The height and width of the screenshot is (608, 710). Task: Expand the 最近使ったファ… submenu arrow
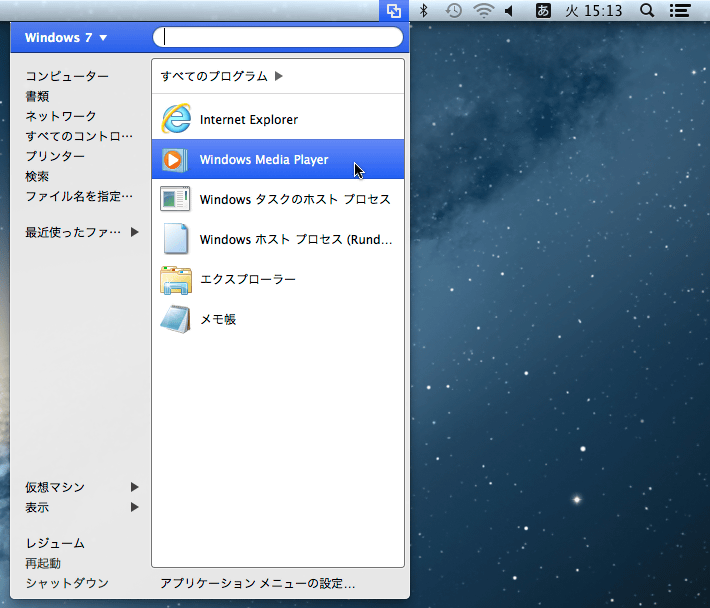click(134, 232)
